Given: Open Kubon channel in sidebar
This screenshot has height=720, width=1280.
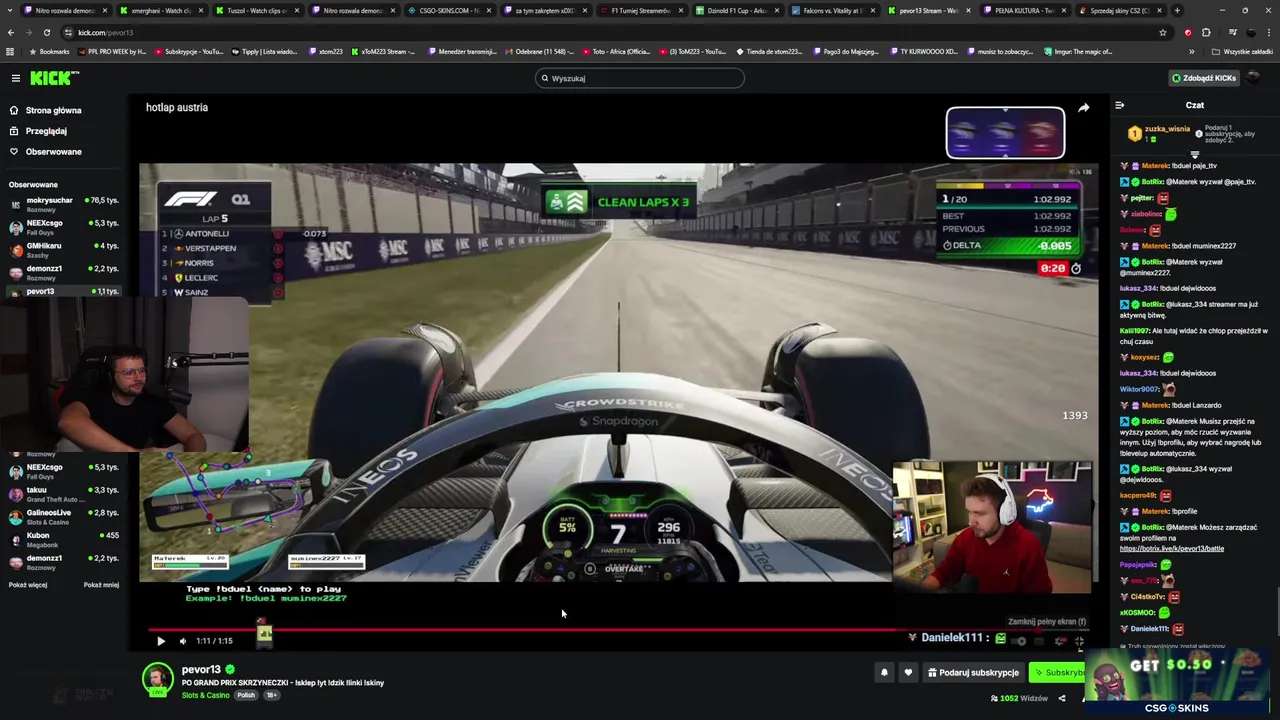Looking at the screenshot, I should tap(64, 539).
